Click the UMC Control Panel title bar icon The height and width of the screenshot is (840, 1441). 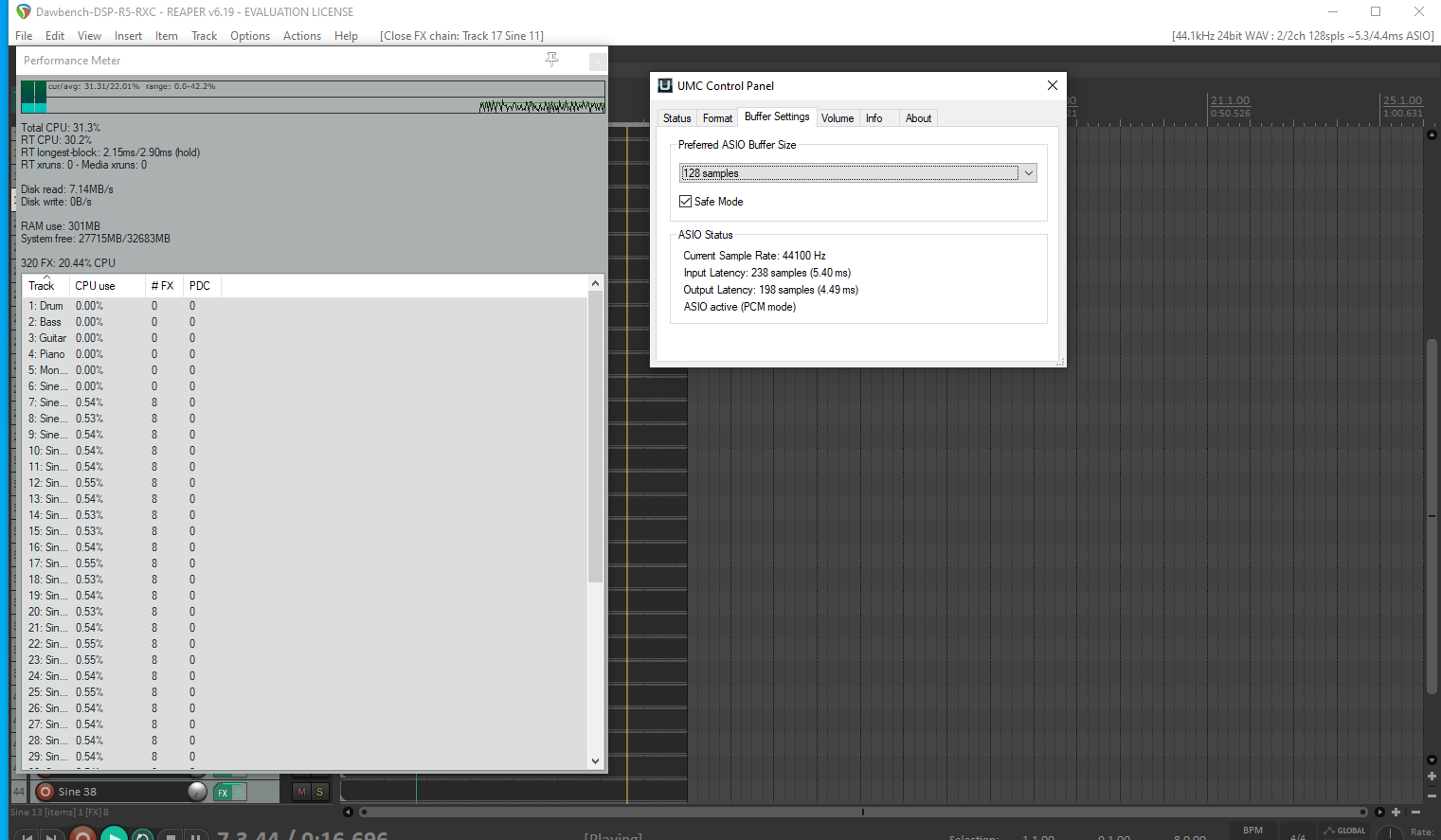click(665, 85)
